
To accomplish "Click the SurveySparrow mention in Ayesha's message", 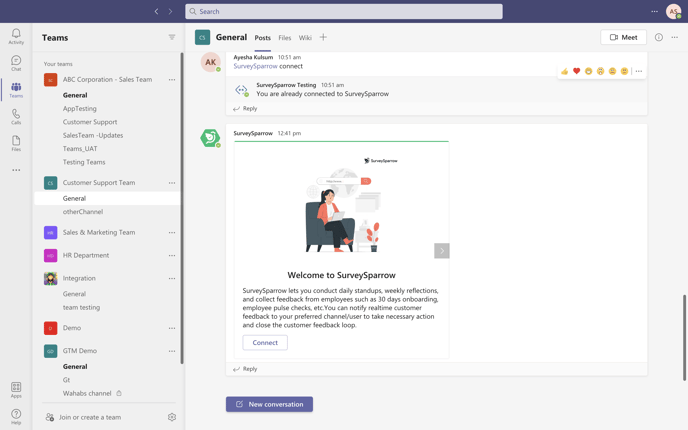I will 255,66.
